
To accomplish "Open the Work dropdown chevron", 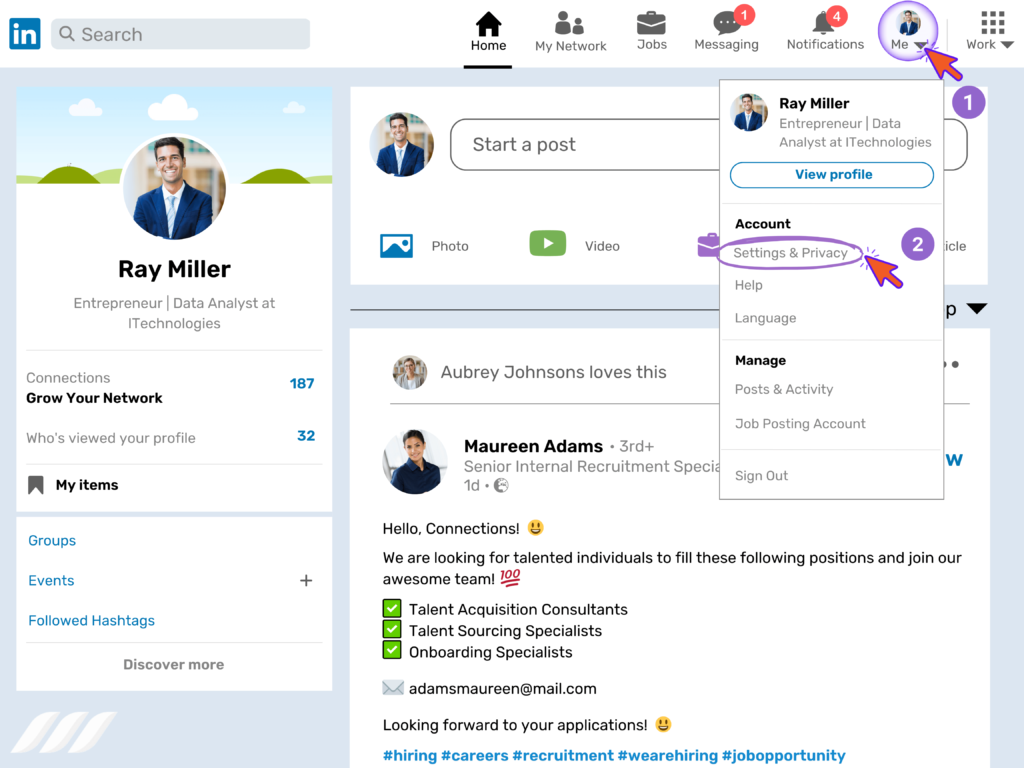I will click(1005, 43).
